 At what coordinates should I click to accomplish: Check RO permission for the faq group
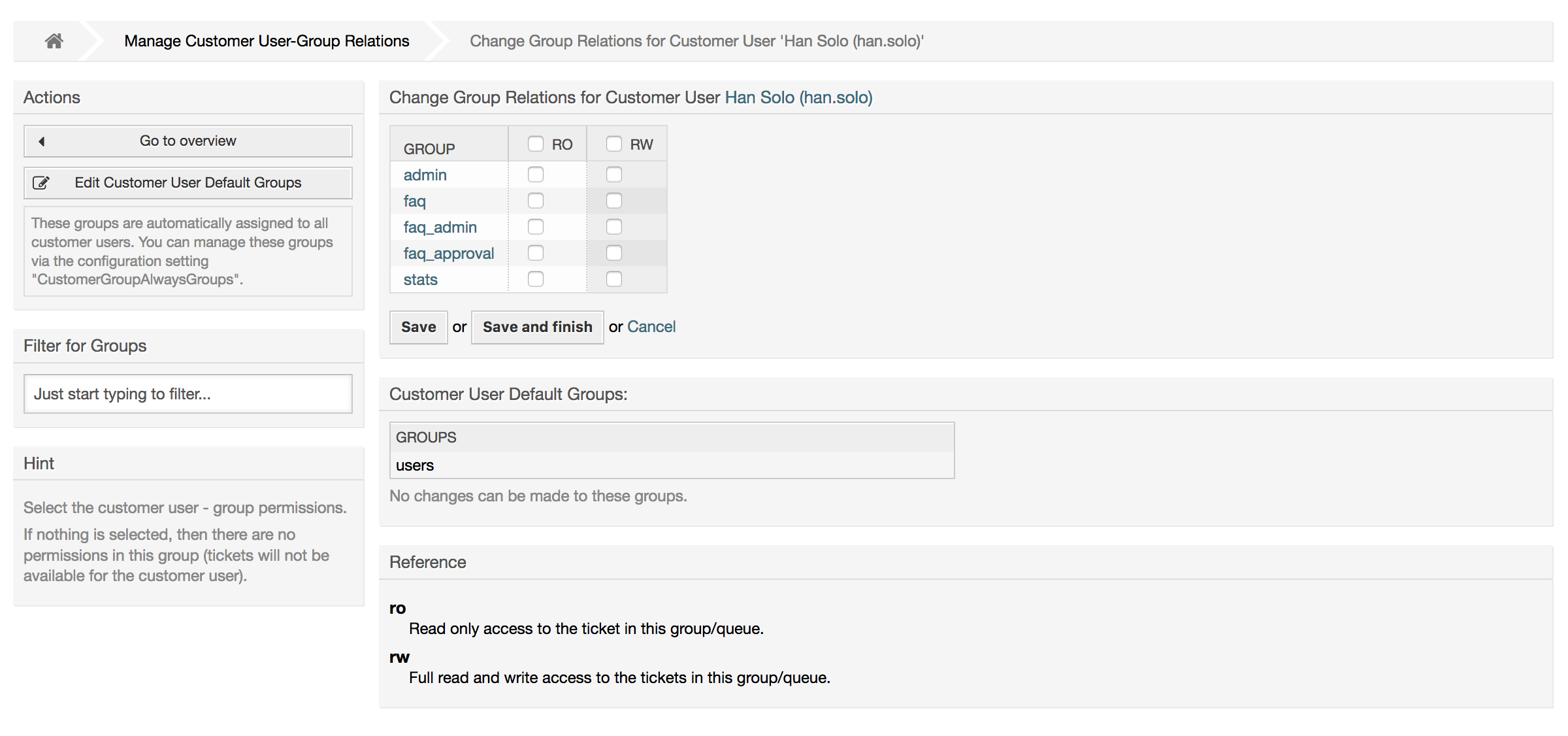tap(536, 200)
